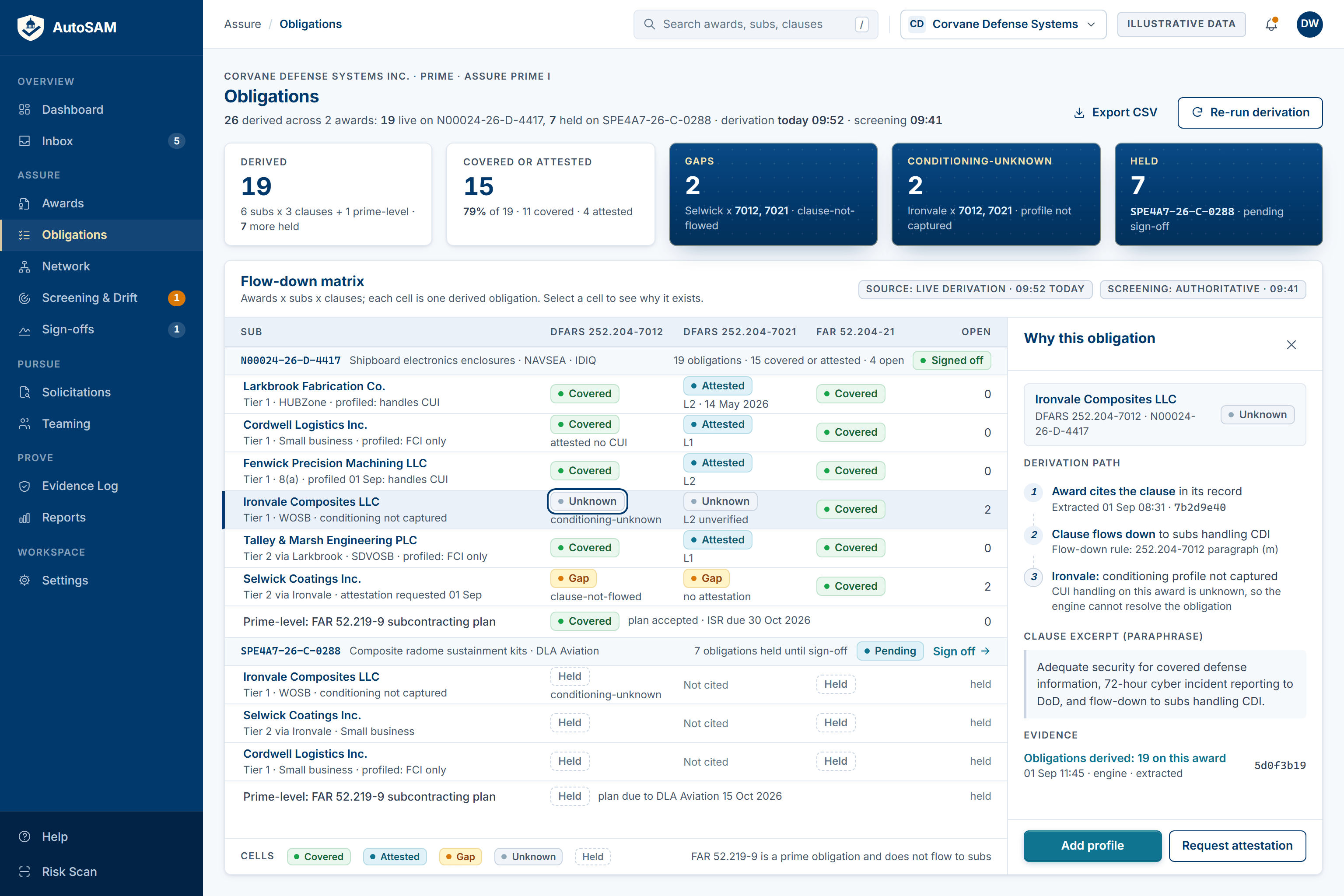Open Network in the sidebar
The width and height of the screenshot is (1344, 896).
coord(101,266)
